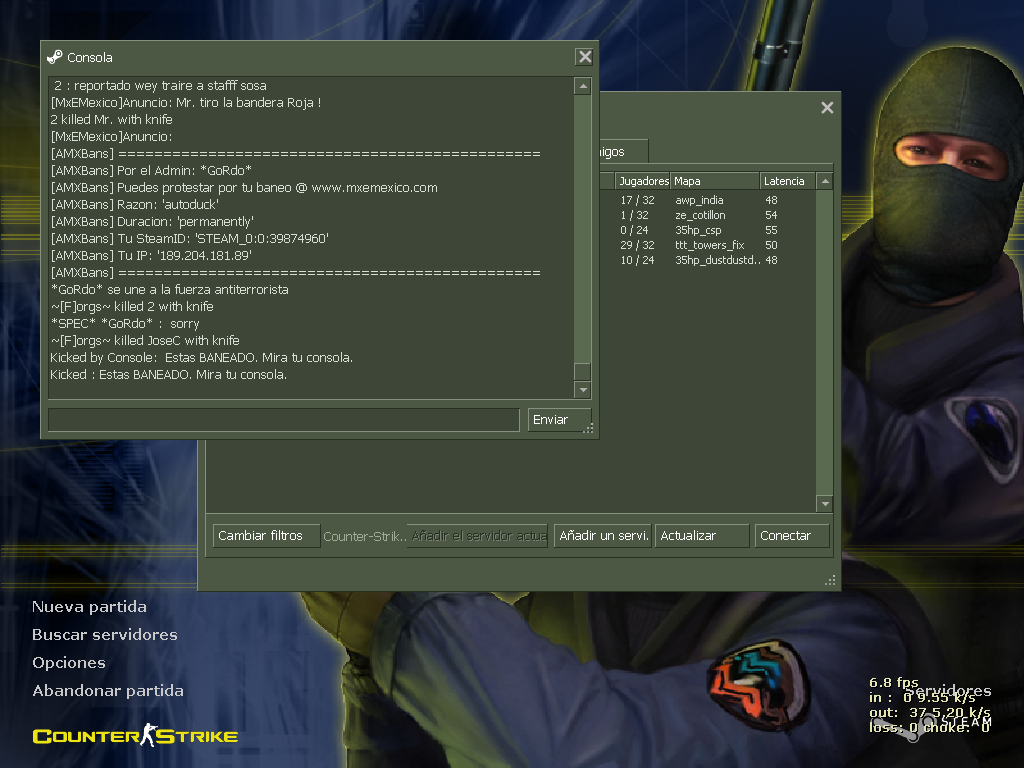Close the server browser window
This screenshot has width=1024, height=768.
(827, 108)
